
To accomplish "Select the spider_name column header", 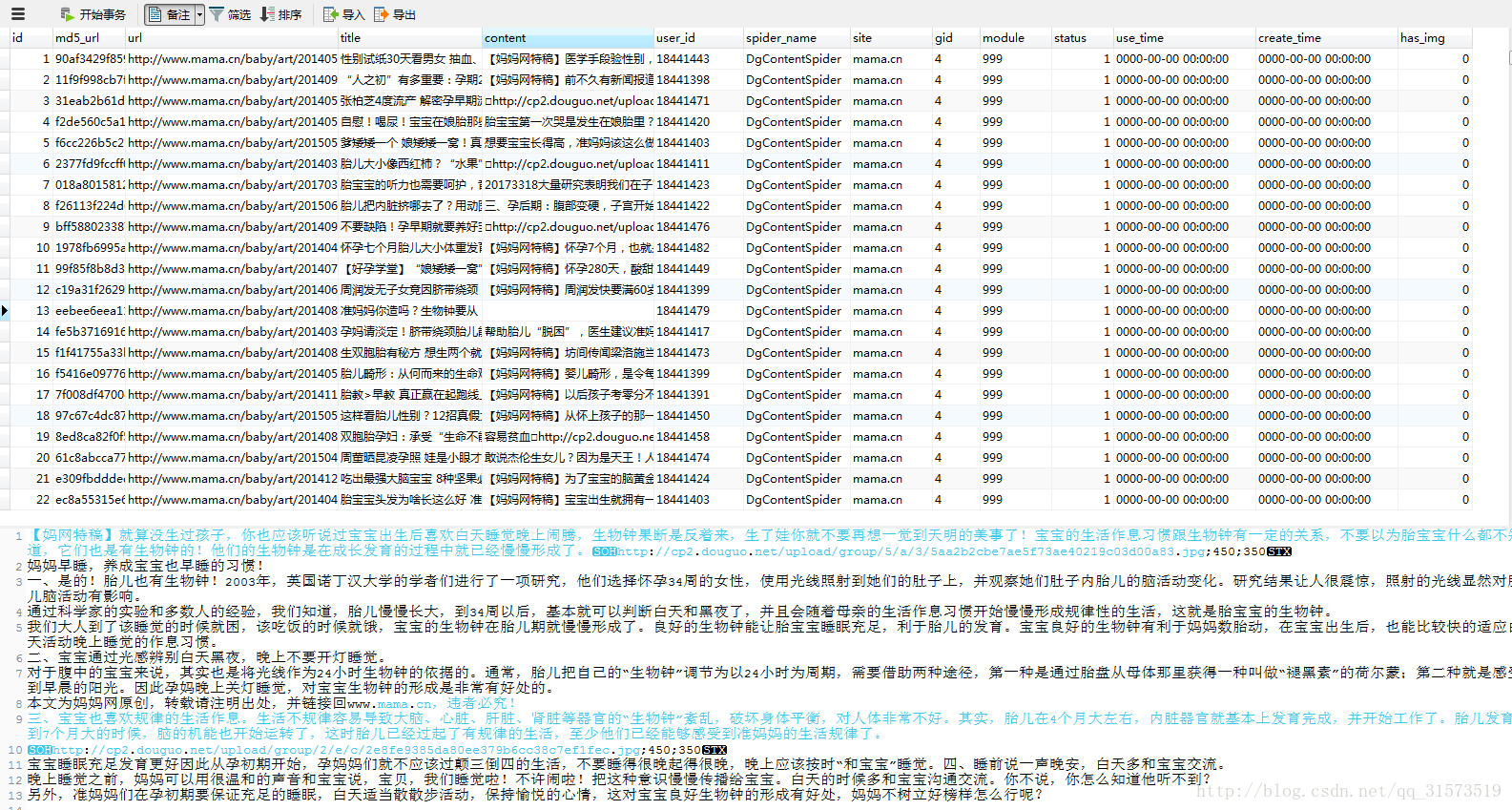I will pos(797,38).
